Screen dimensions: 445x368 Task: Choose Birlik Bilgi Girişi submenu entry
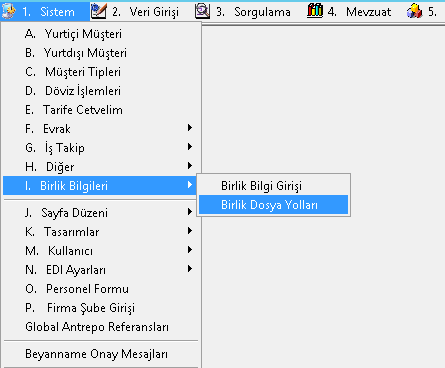273,186
